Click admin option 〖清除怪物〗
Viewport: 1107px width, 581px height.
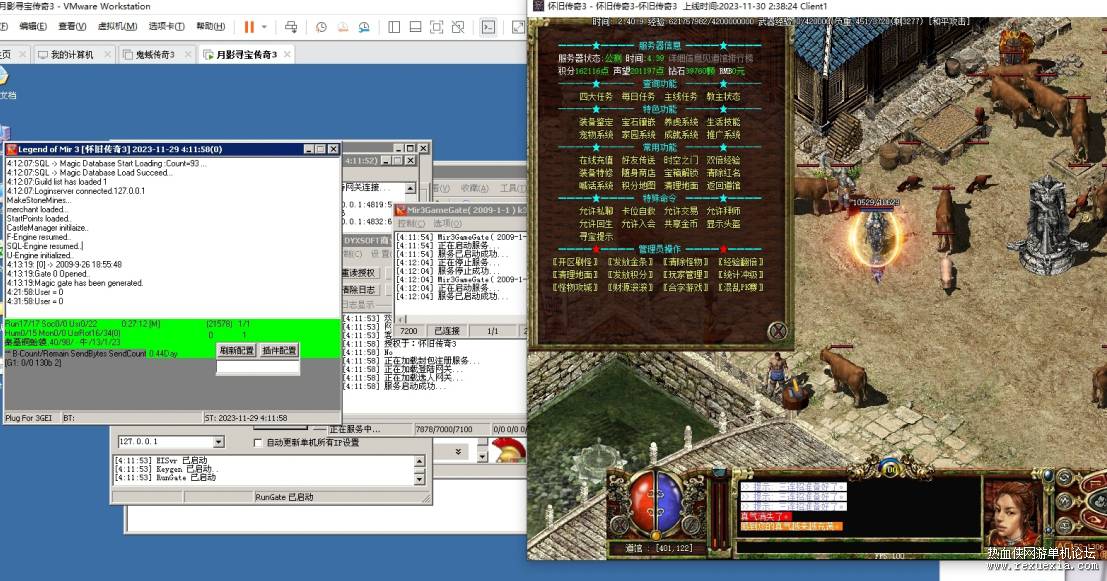[x=686, y=262]
